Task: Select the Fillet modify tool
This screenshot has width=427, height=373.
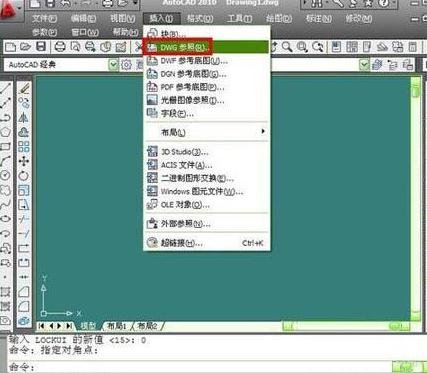Action: (x=24, y=306)
